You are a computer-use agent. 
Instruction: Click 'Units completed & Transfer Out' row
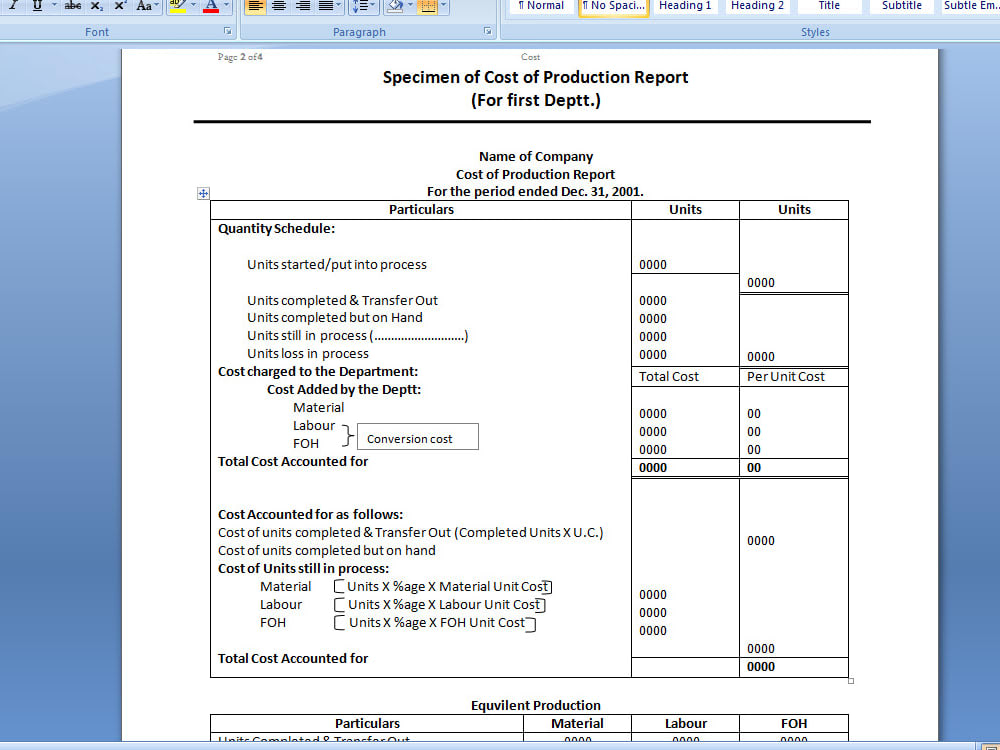coord(342,300)
